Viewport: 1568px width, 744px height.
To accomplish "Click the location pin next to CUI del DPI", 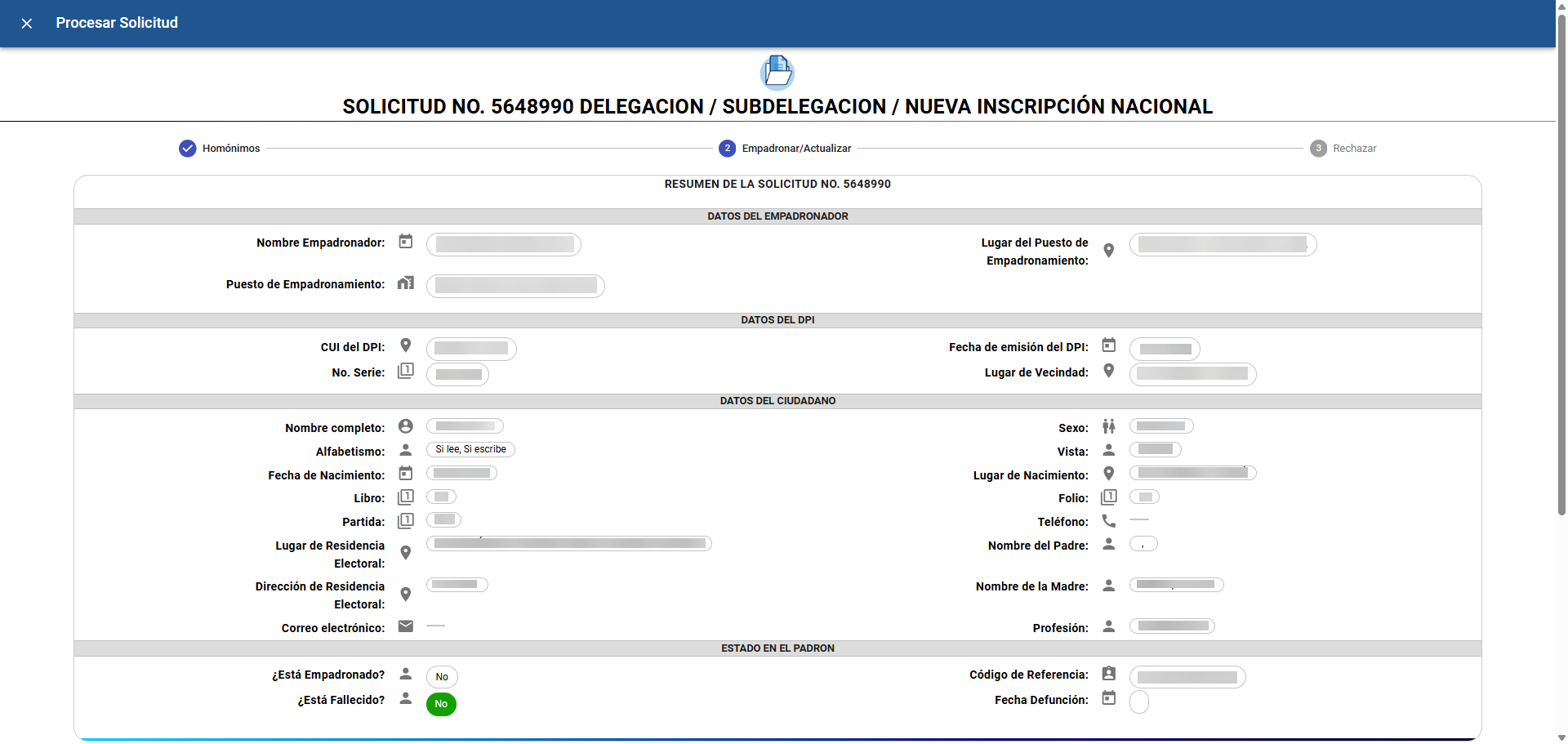I will coord(405,345).
